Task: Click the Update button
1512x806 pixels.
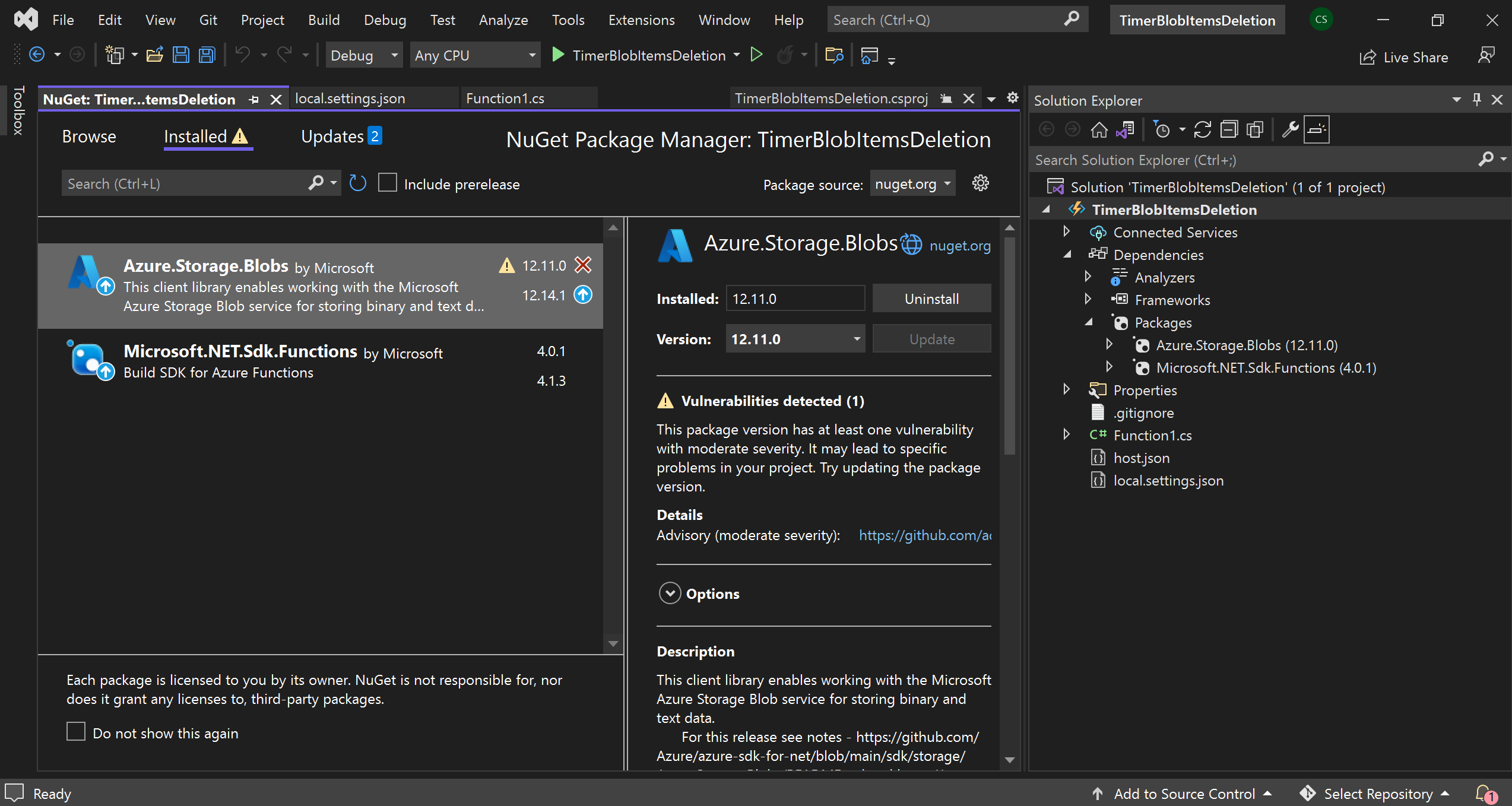Action: 931,339
